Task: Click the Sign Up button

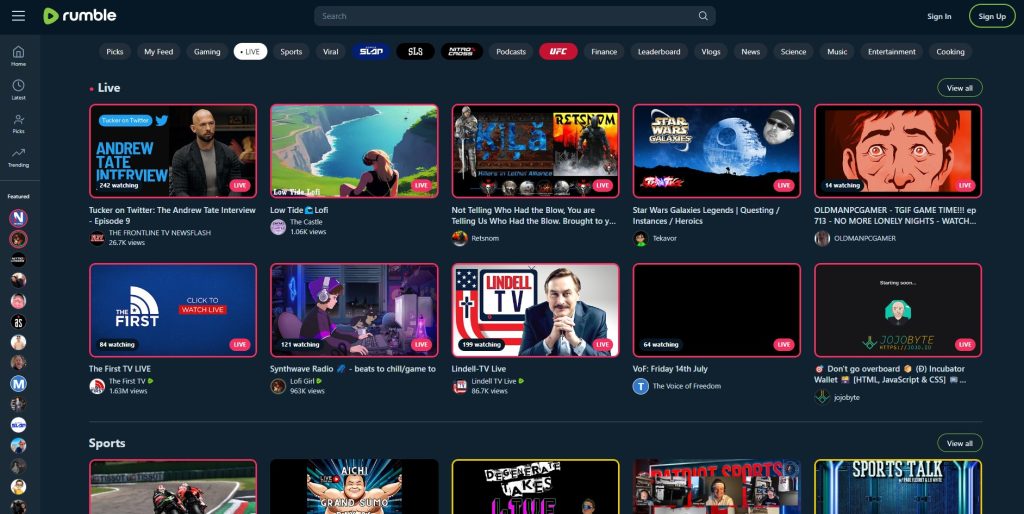Action: 992,16
